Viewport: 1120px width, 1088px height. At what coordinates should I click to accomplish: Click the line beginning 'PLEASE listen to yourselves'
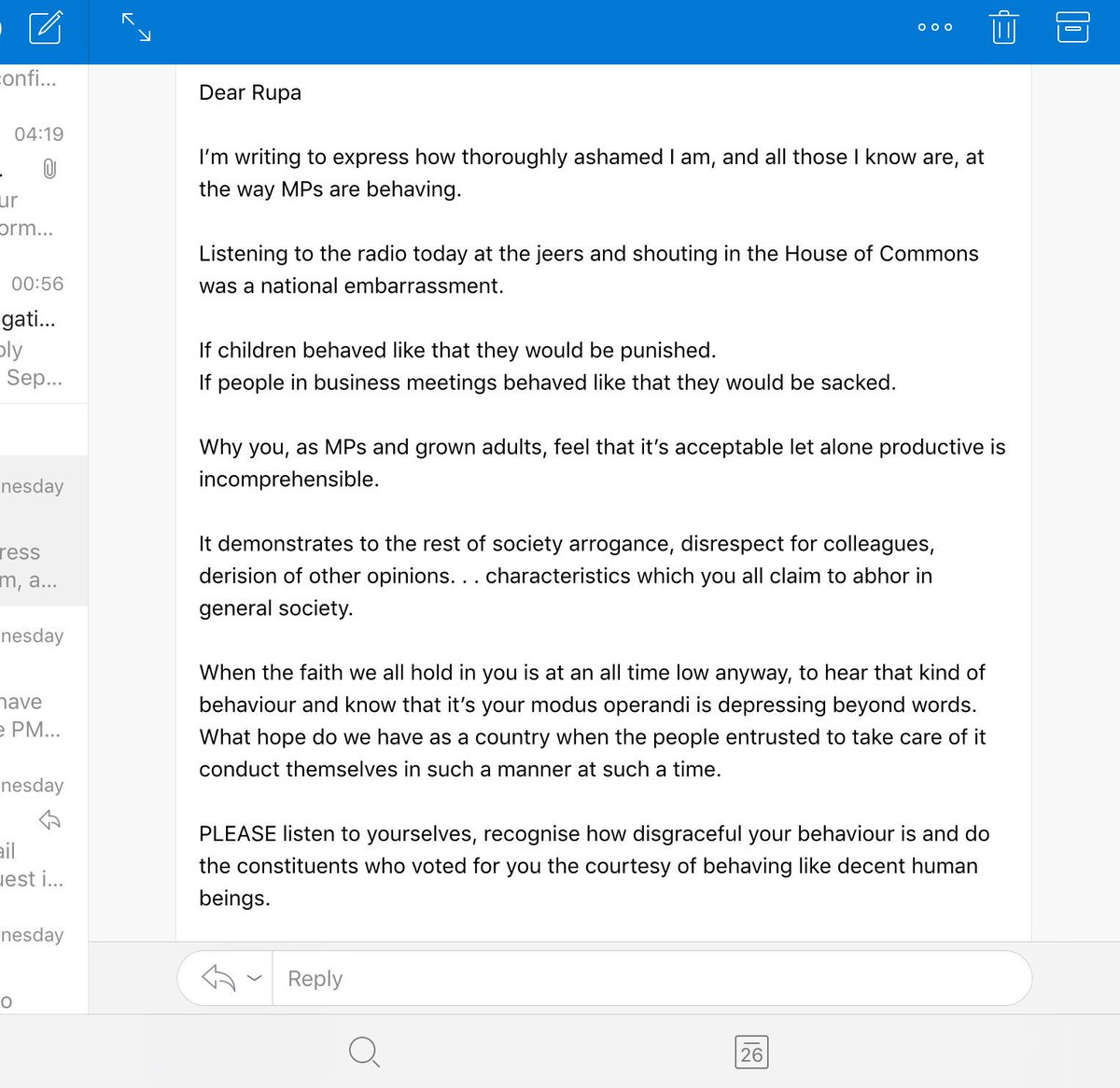[594, 833]
